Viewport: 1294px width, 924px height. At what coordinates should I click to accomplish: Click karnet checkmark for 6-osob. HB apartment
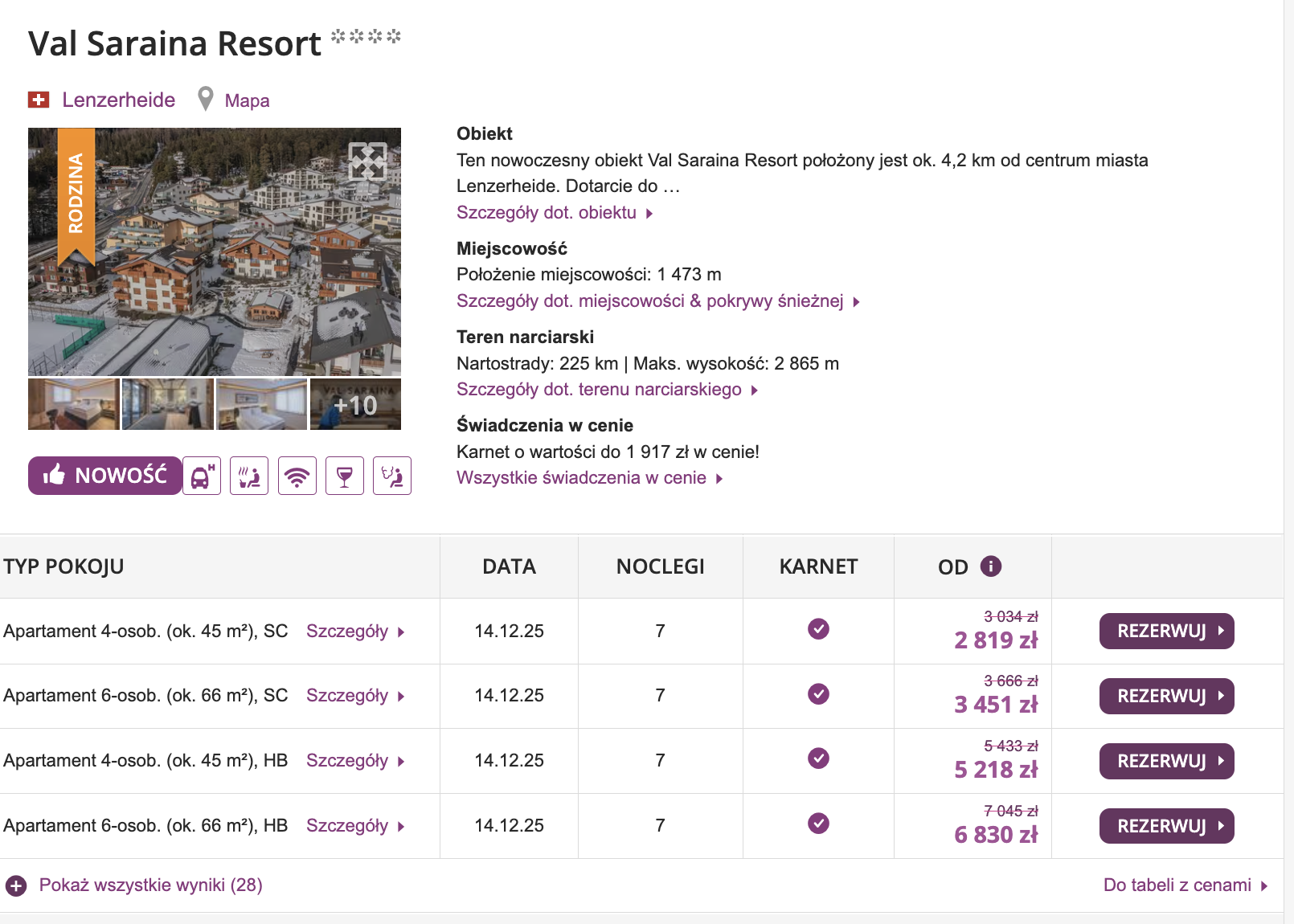[x=818, y=824]
